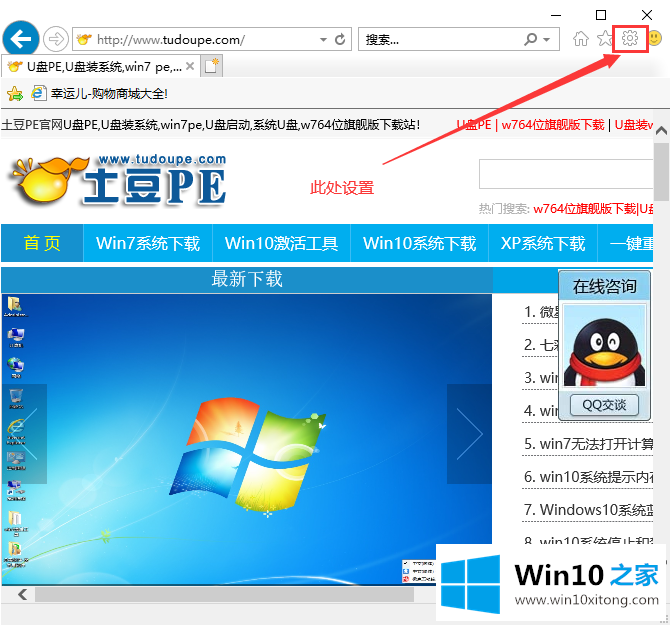The image size is (671, 626).
Task: Open list item 6 win10系统提示内
Action: 588,477
